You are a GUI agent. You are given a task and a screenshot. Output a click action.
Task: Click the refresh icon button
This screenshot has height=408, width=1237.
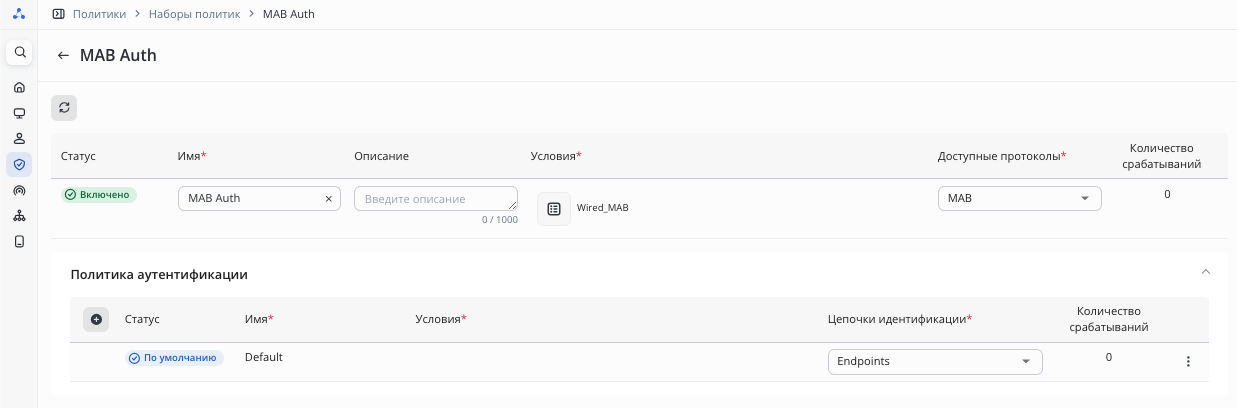pyautogui.click(x=64, y=108)
